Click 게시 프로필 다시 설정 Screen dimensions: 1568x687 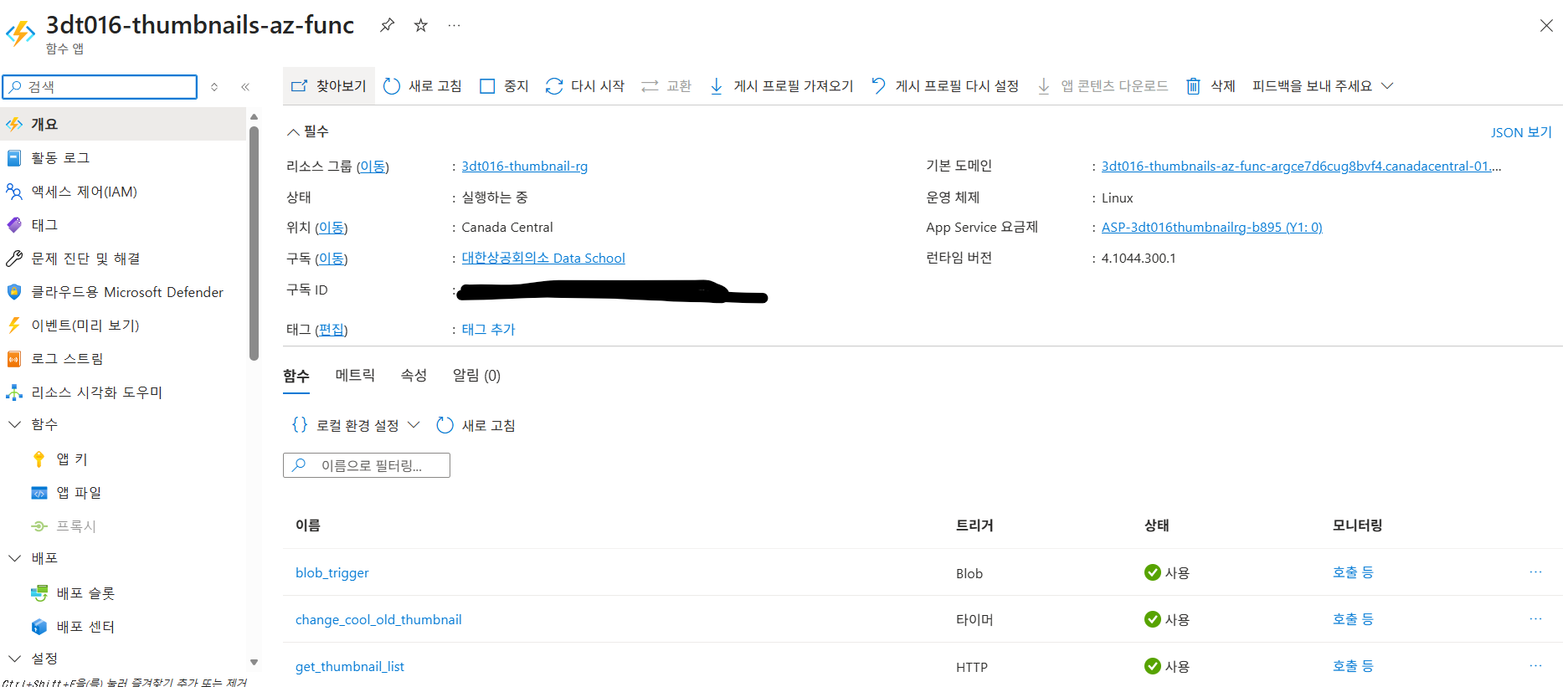click(945, 85)
